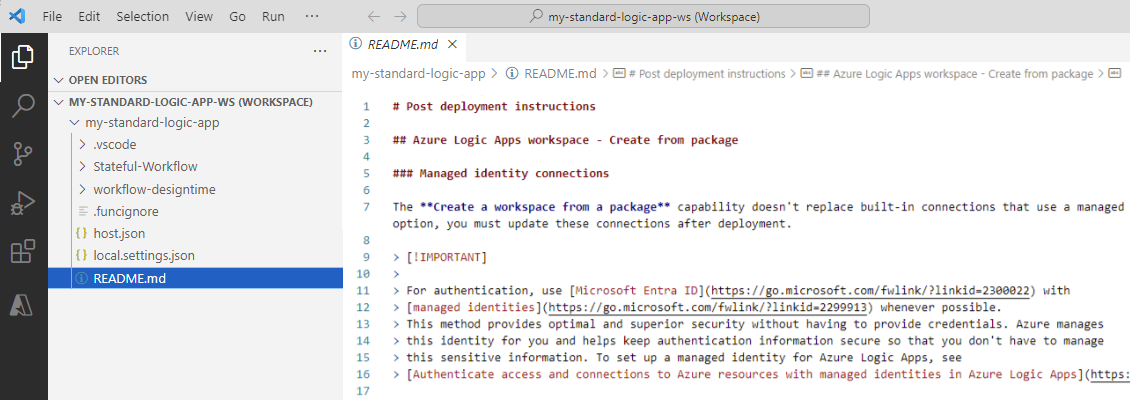This screenshot has height=400, width=1130.
Task: Click my-standard-logic-app in the breadcrumb
Action: pyautogui.click(x=419, y=74)
